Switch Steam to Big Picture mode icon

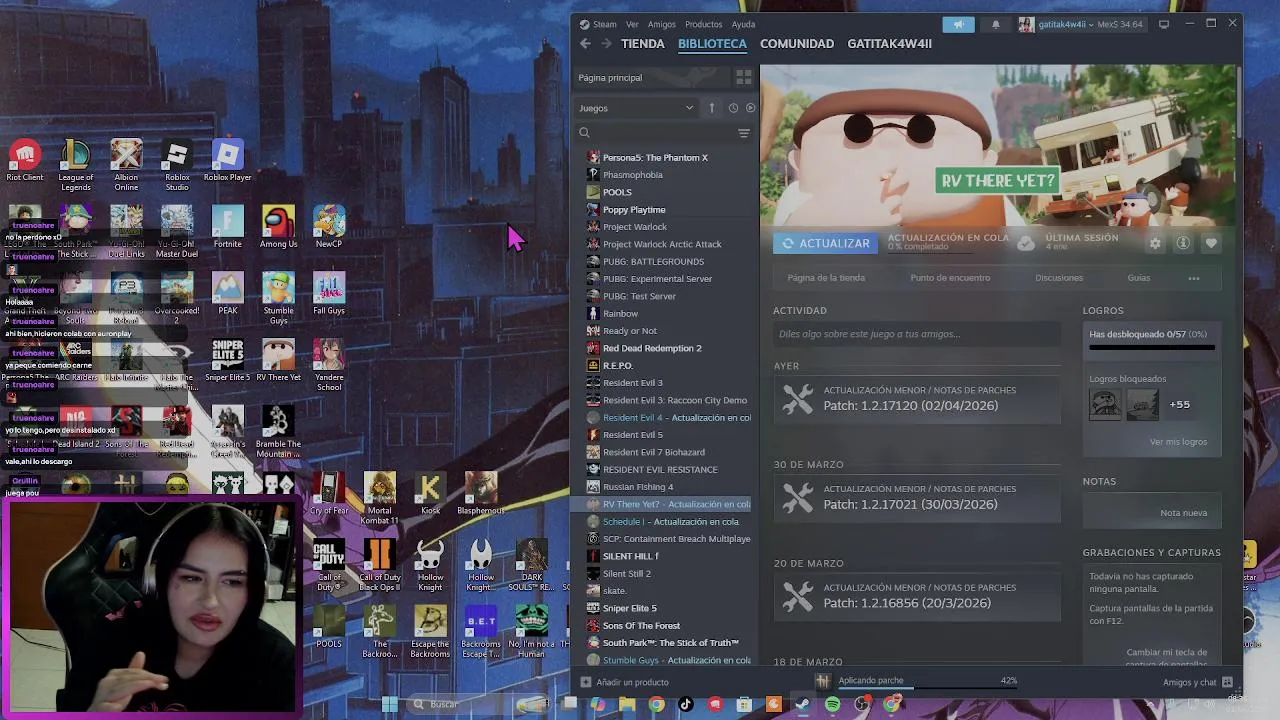1164,24
